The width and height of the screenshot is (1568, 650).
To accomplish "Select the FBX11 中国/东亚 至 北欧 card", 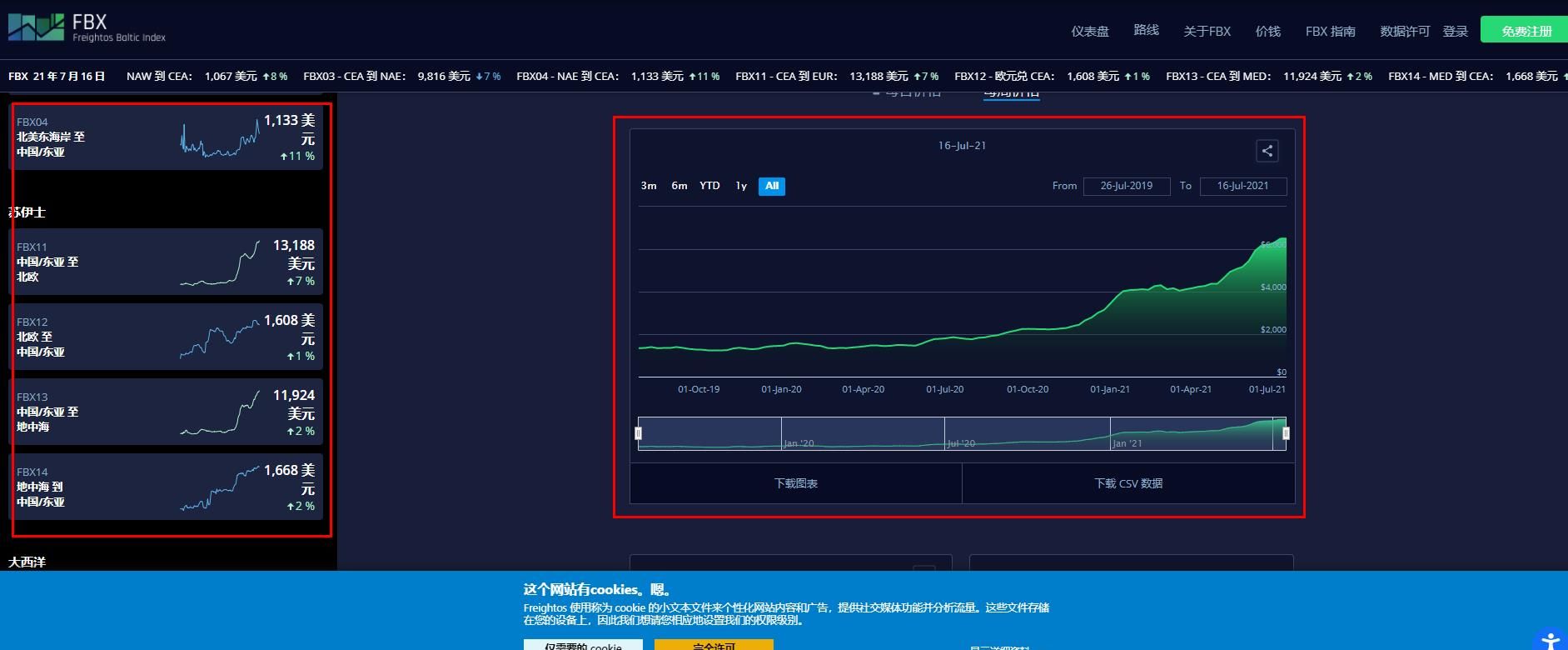I will coord(166,262).
